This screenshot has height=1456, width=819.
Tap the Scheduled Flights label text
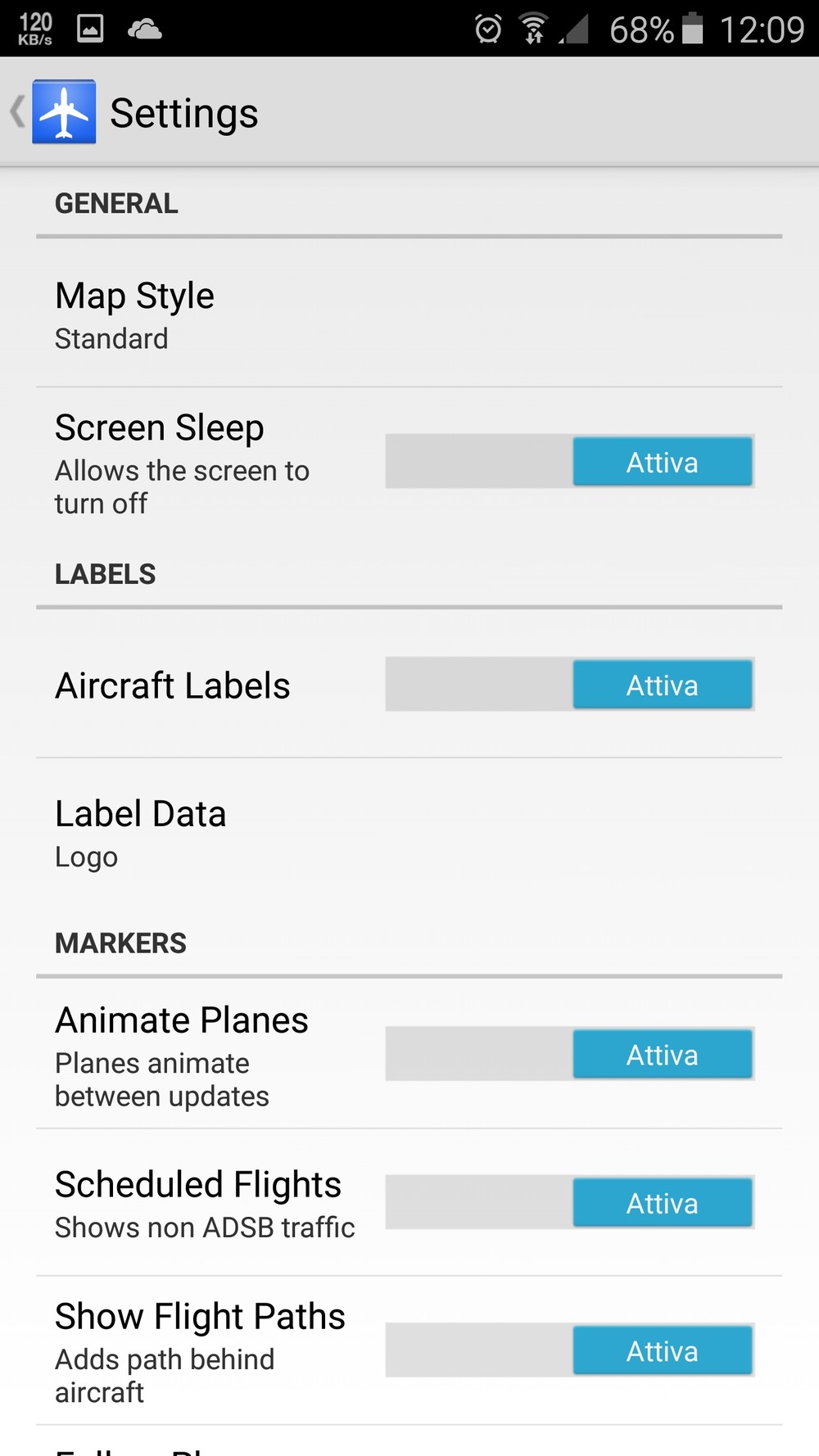click(x=198, y=1185)
